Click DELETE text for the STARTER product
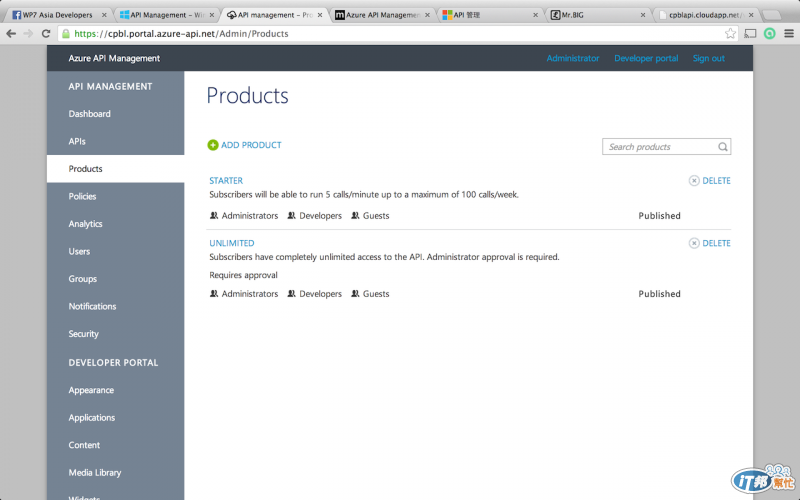This screenshot has height=500, width=800. (716, 181)
